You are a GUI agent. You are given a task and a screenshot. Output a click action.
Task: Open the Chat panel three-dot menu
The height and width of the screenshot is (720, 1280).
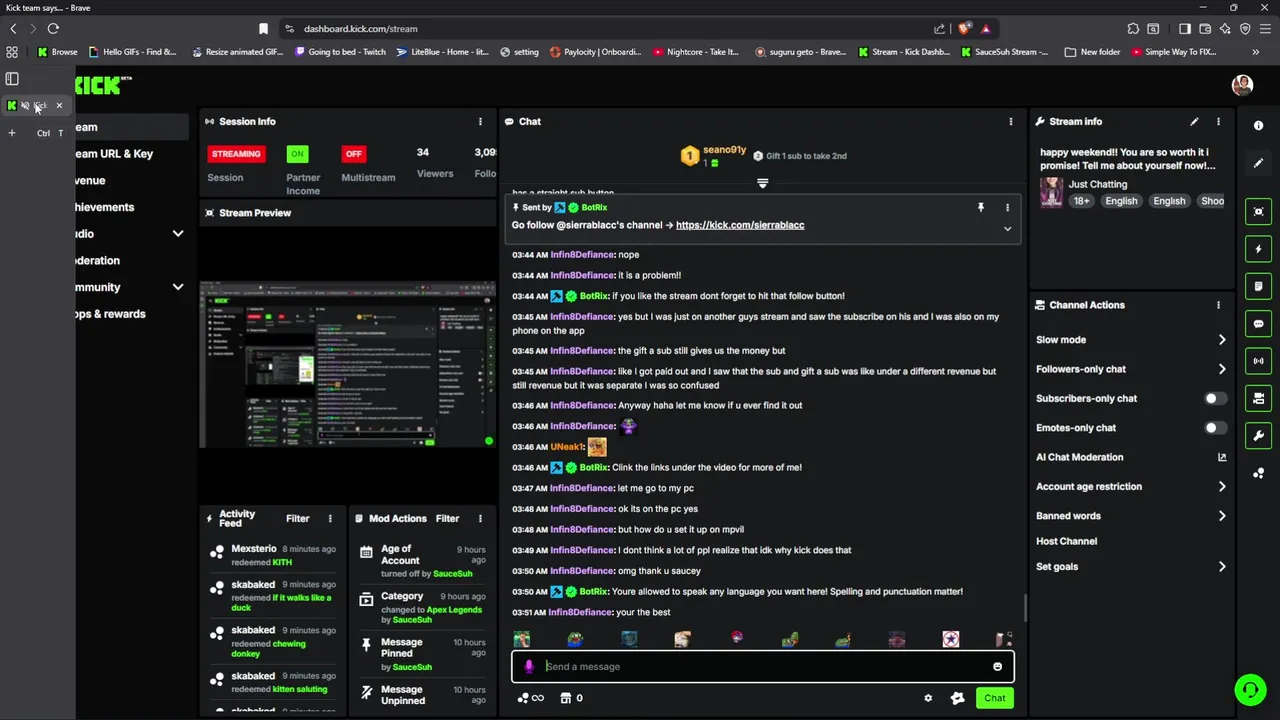coord(1010,121)
